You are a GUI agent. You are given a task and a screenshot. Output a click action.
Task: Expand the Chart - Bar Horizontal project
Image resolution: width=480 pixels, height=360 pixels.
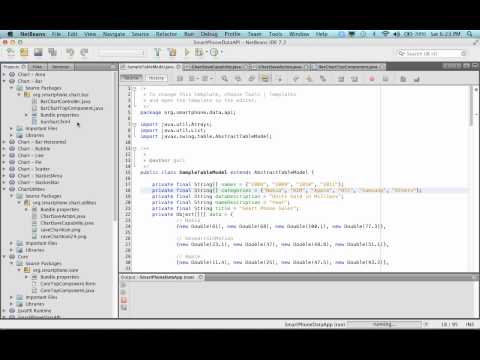tap(4, 142)
